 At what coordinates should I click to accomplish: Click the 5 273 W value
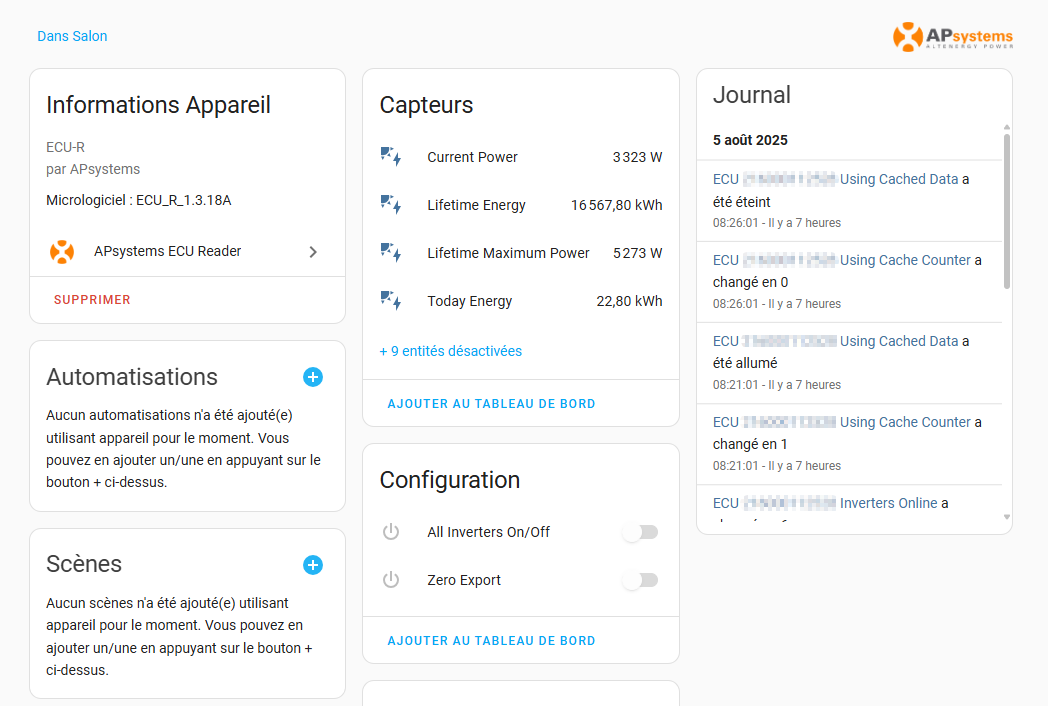[638, 253]
